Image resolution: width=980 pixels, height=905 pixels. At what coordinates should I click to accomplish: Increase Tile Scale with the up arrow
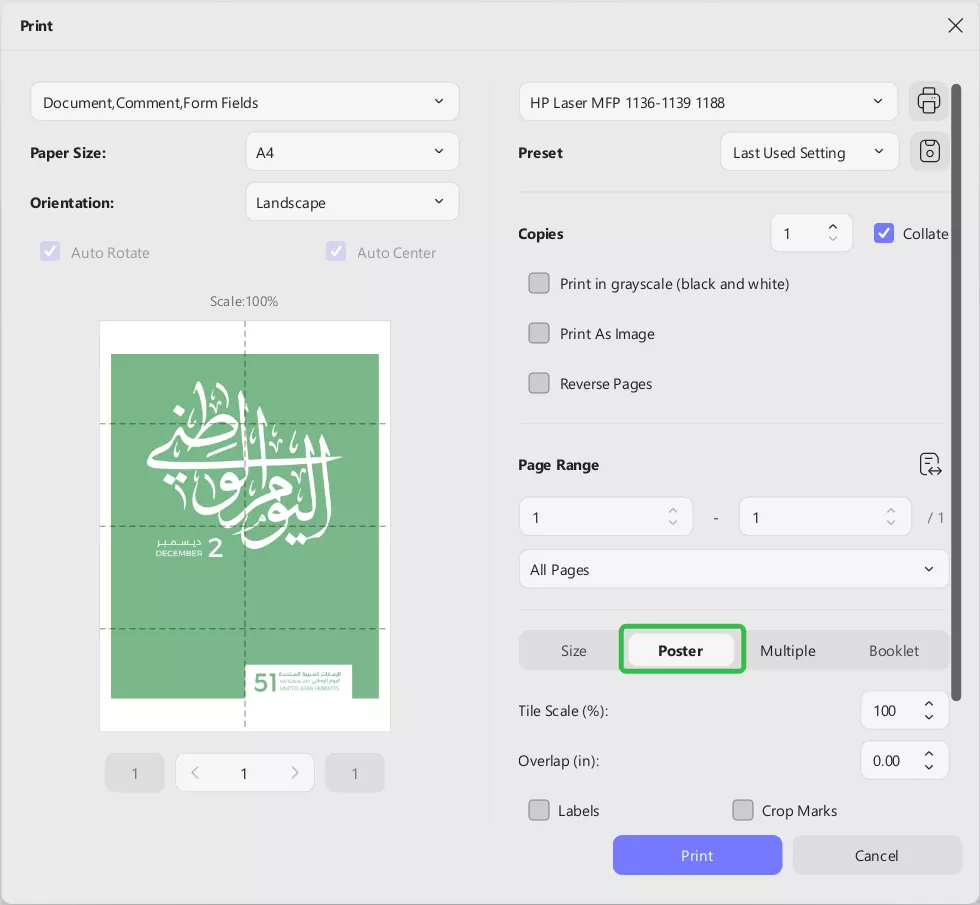coord(928,703)
